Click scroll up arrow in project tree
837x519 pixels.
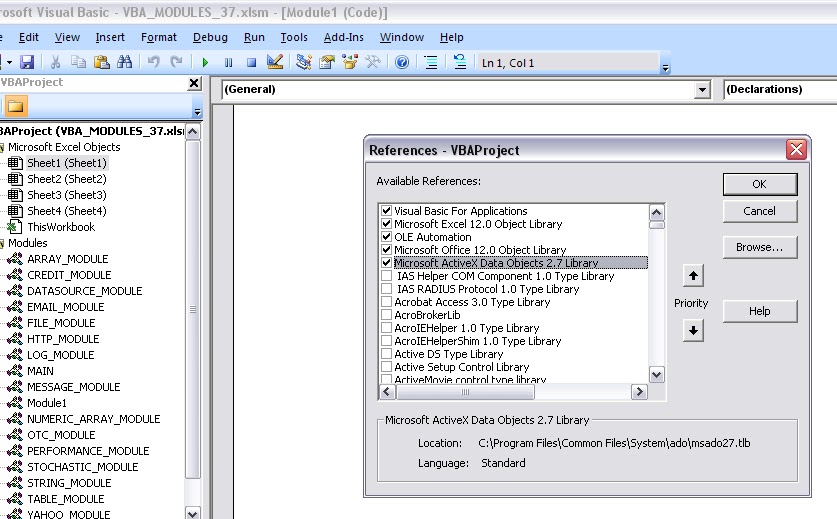pos(193,132)
